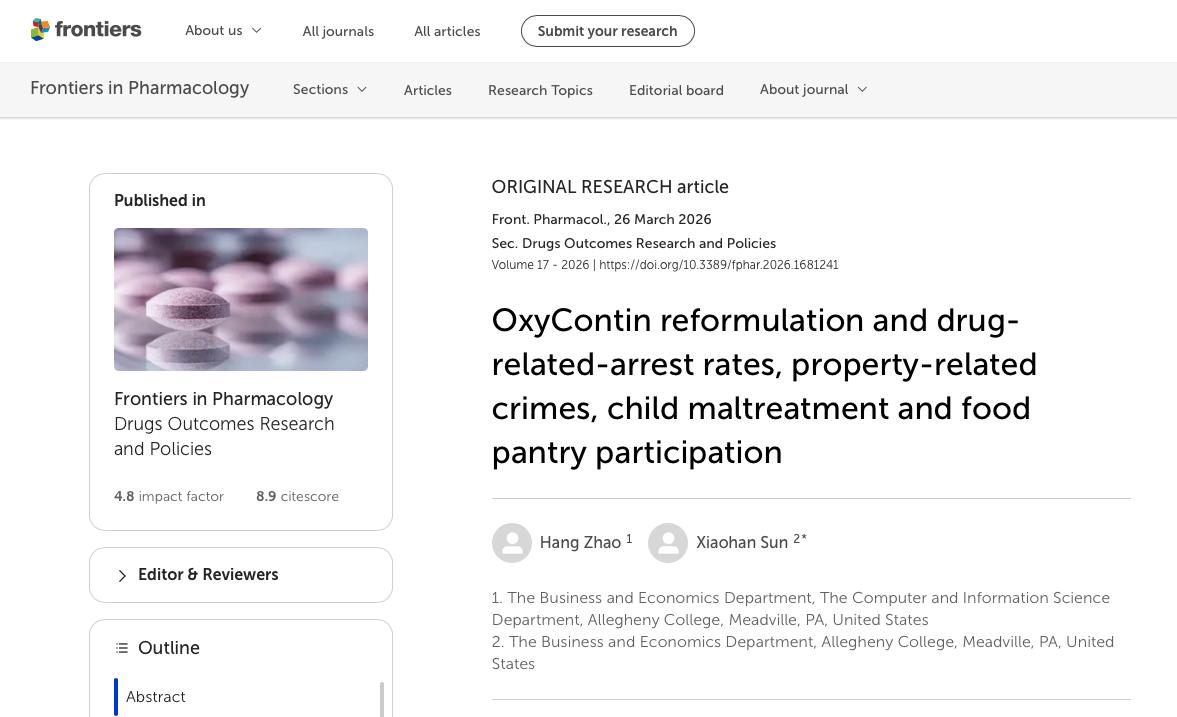Open author Xiaohan Sun's profile
This screenshot has width=1177, height=717.
click(x=742, y=542)
